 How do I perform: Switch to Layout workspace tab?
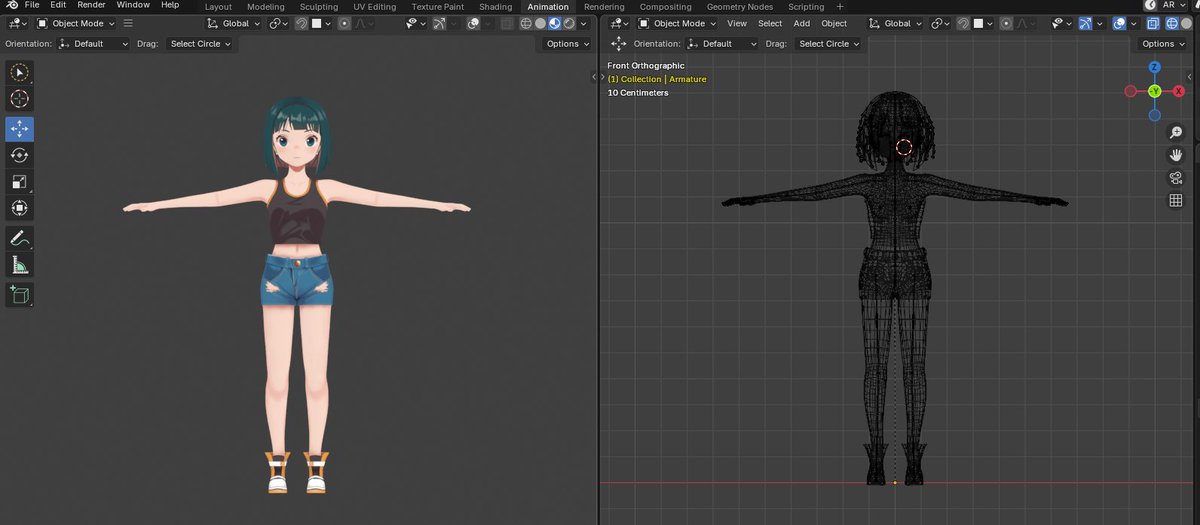coord(218,6)
